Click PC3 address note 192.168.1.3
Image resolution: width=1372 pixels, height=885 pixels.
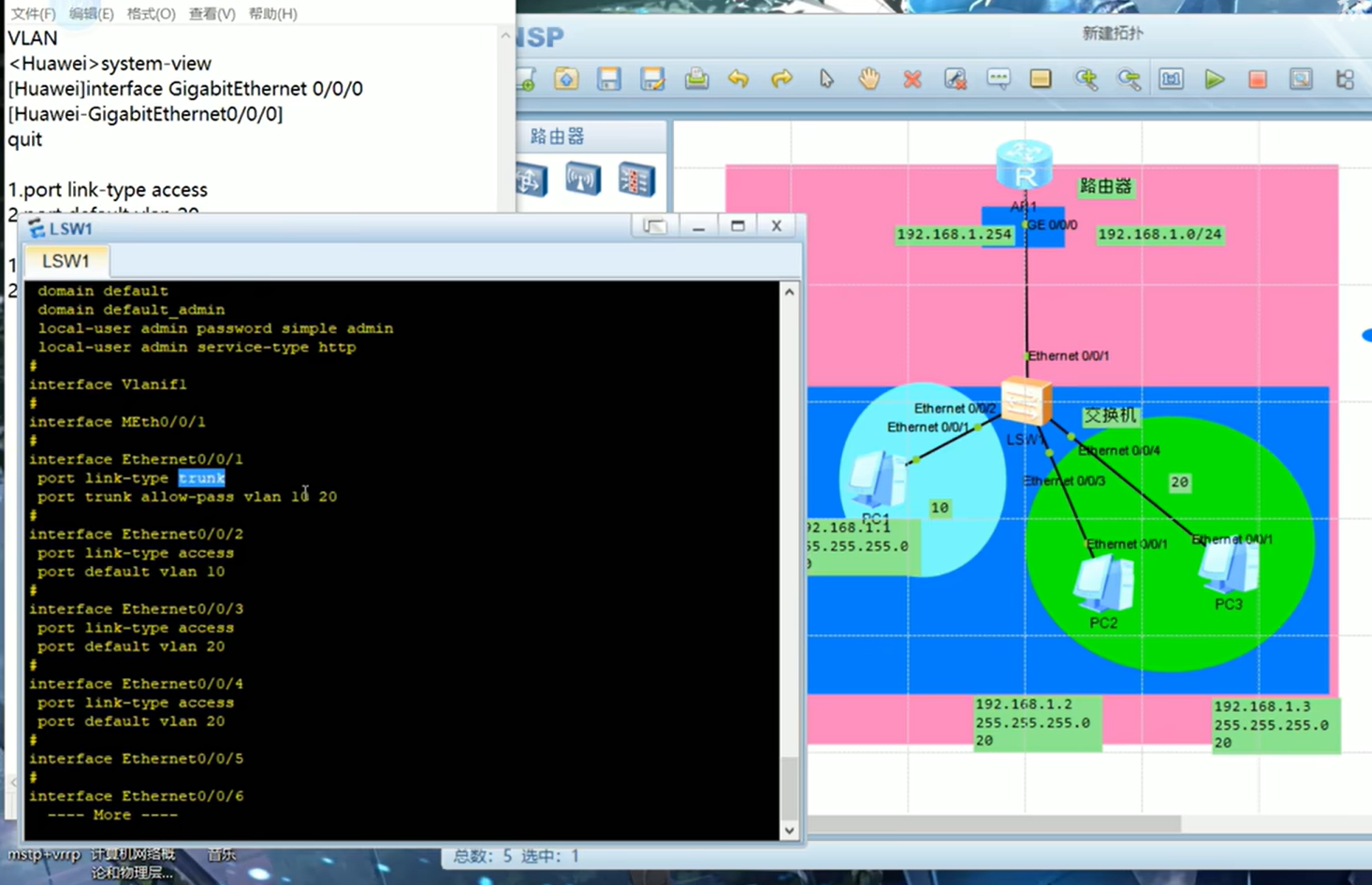[1277, 725]
